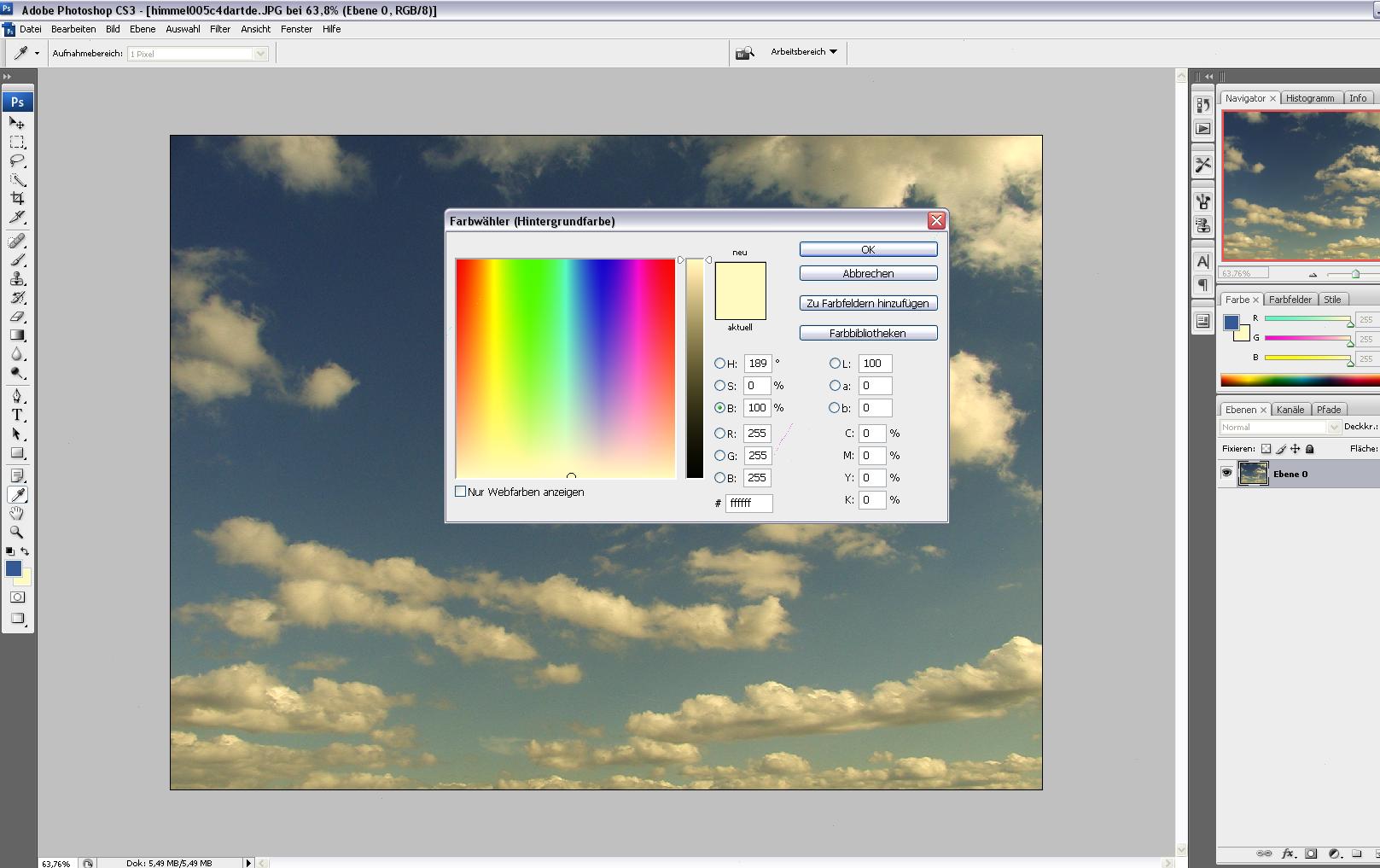1380x868 pixels.
Task: Click 'Zu Farbfeldern hinzufügen' button
Action: pyautogui.click(x=868, y=303)
